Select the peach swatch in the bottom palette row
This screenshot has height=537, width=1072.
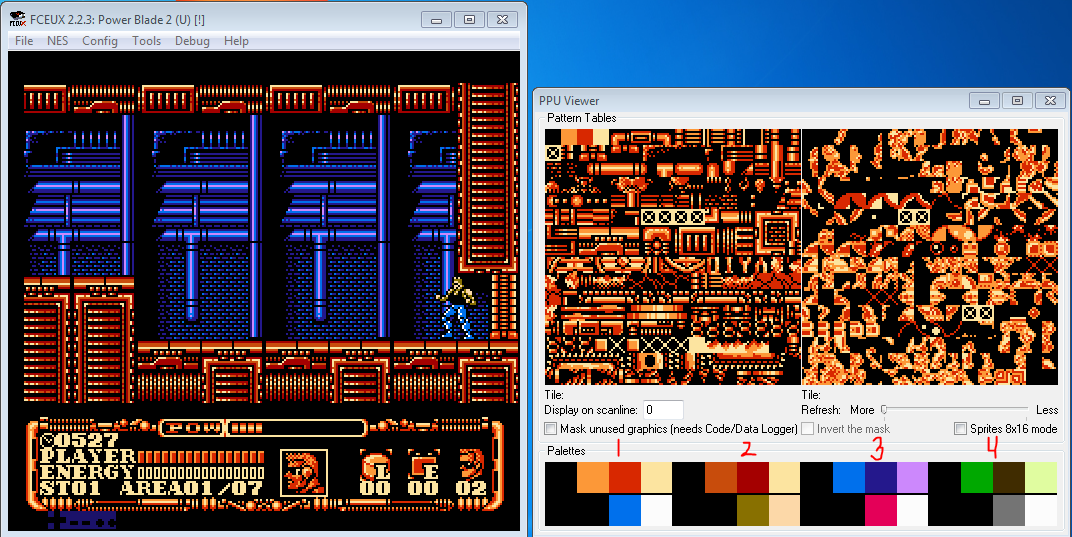(785, 510)
